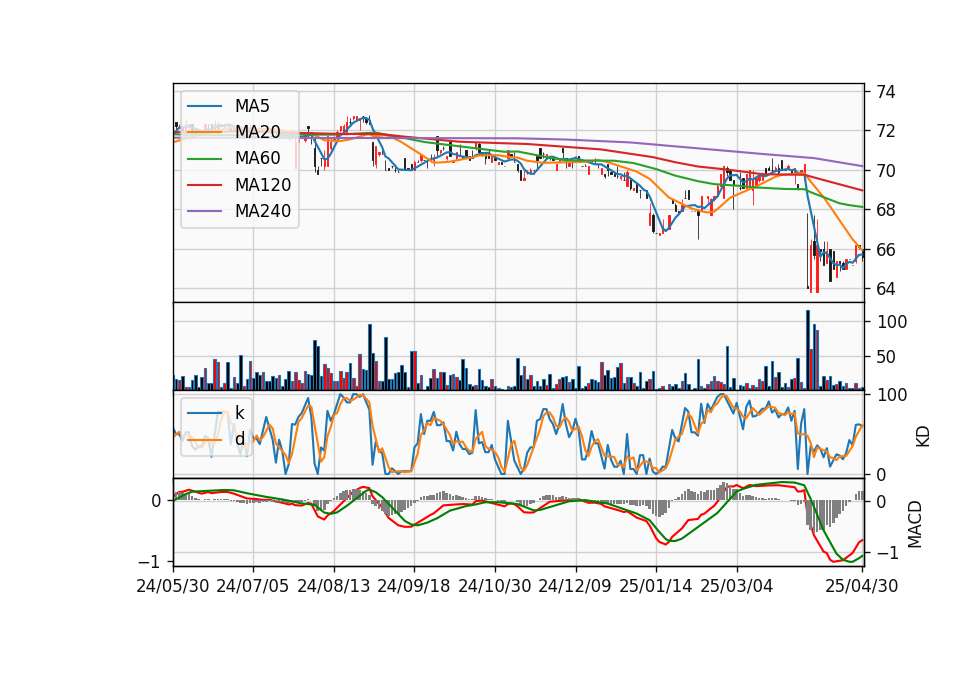Click the 50 volume axis tick label
This screenshot has width=960, height=690.
pos(886,357)
